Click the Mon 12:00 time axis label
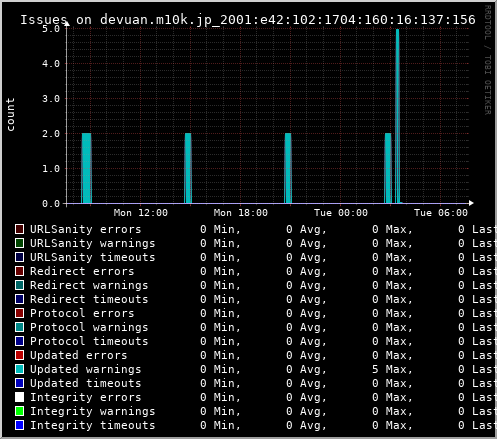 click(141, 213)
